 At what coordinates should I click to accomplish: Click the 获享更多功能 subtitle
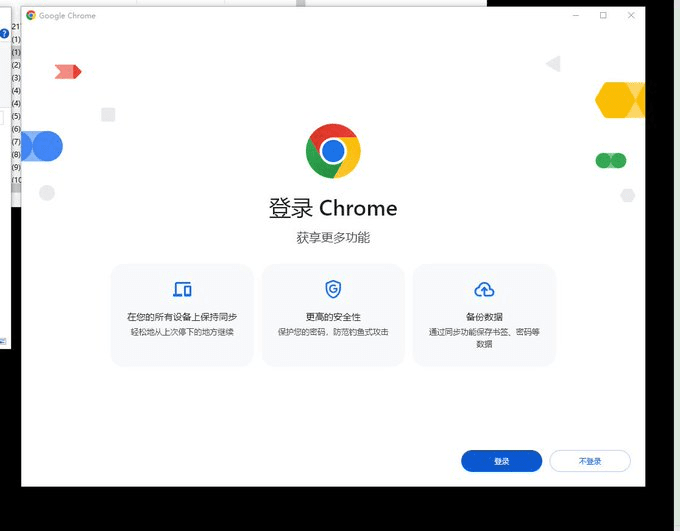click(x=333, y=238)
